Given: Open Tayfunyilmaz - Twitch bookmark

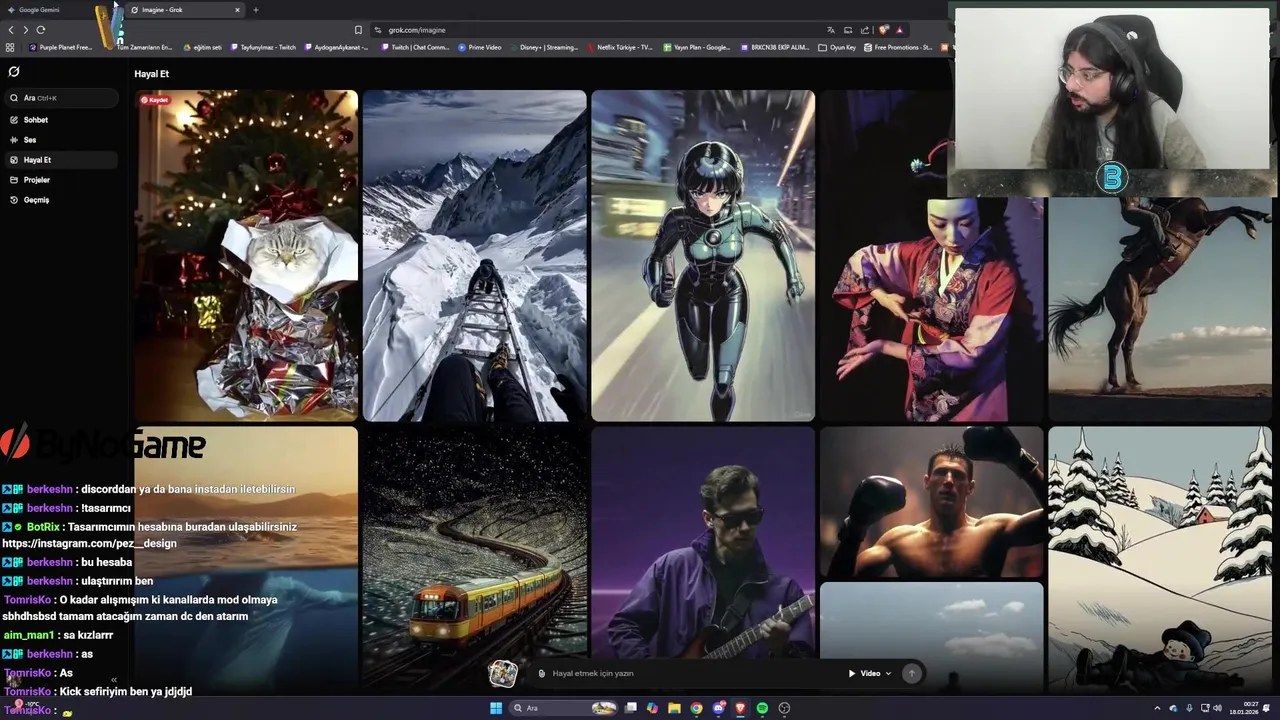Looking at the screenshot, I should [263, 47].
